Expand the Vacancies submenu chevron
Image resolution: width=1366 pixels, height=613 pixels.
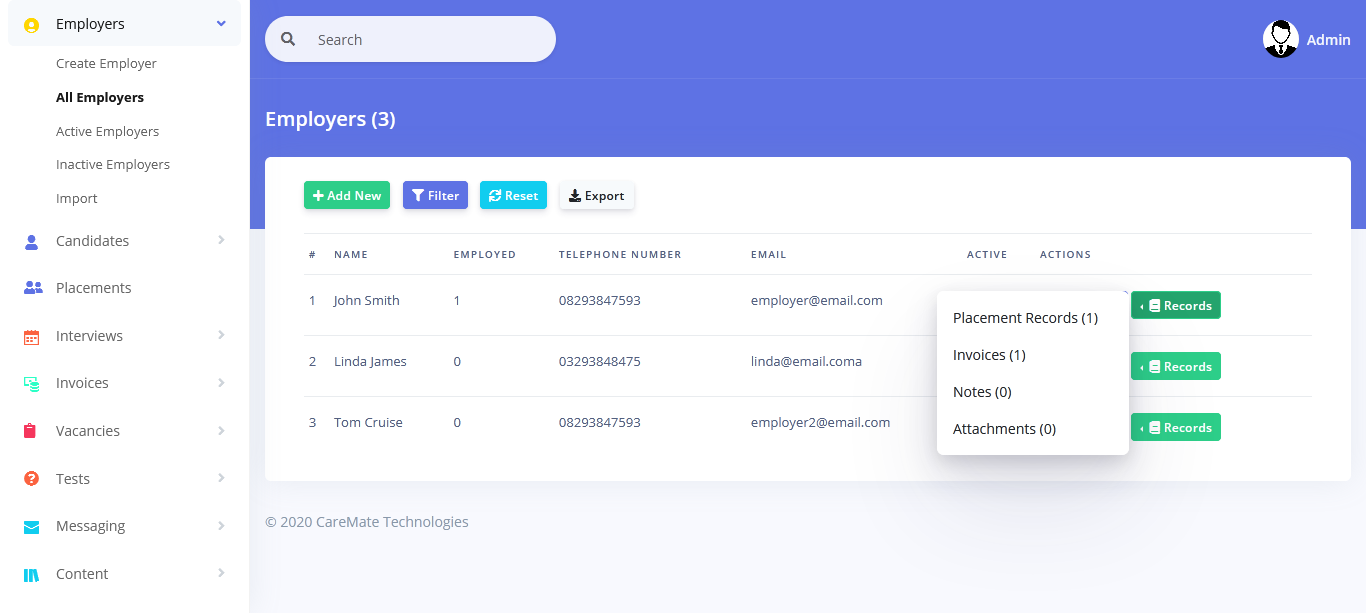pos(221,430)
